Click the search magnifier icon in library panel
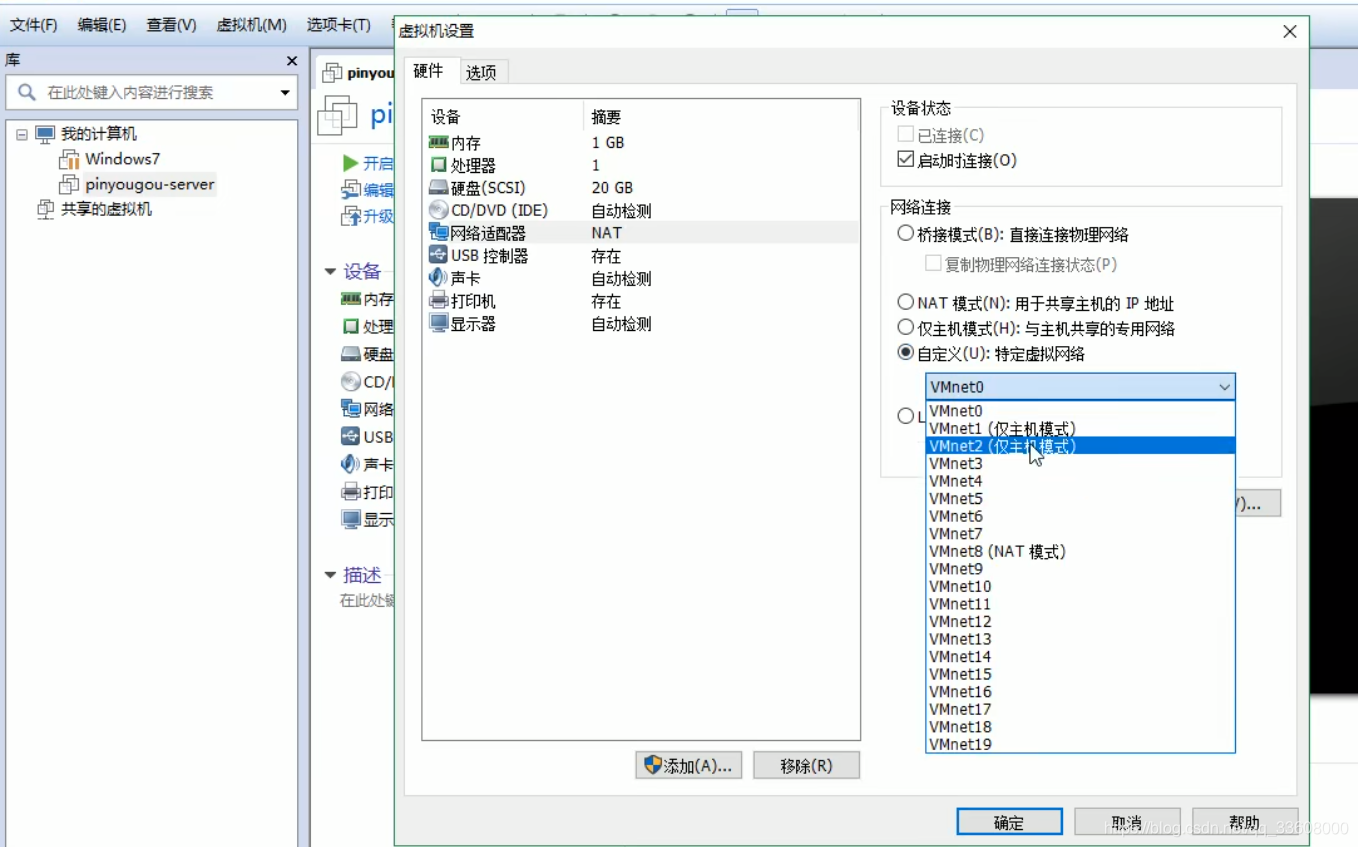 pos(27,92)
